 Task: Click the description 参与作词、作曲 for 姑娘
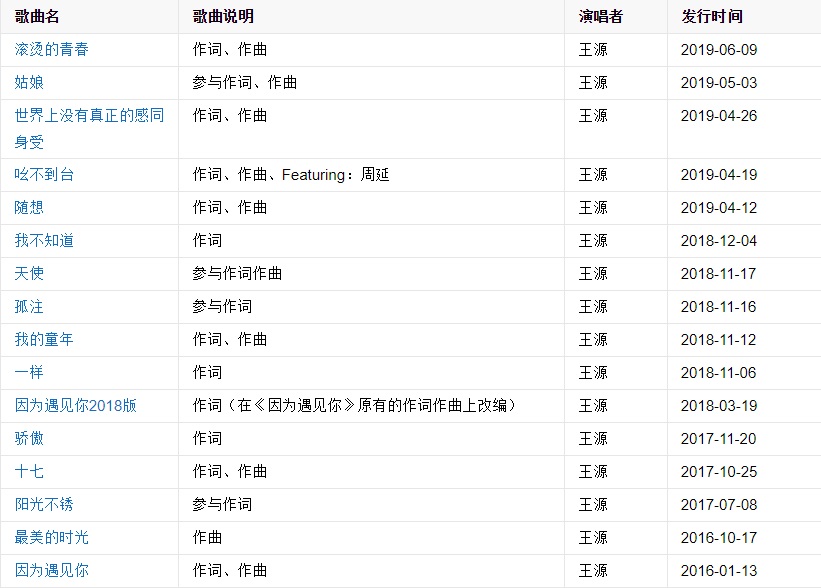[245, 82]
